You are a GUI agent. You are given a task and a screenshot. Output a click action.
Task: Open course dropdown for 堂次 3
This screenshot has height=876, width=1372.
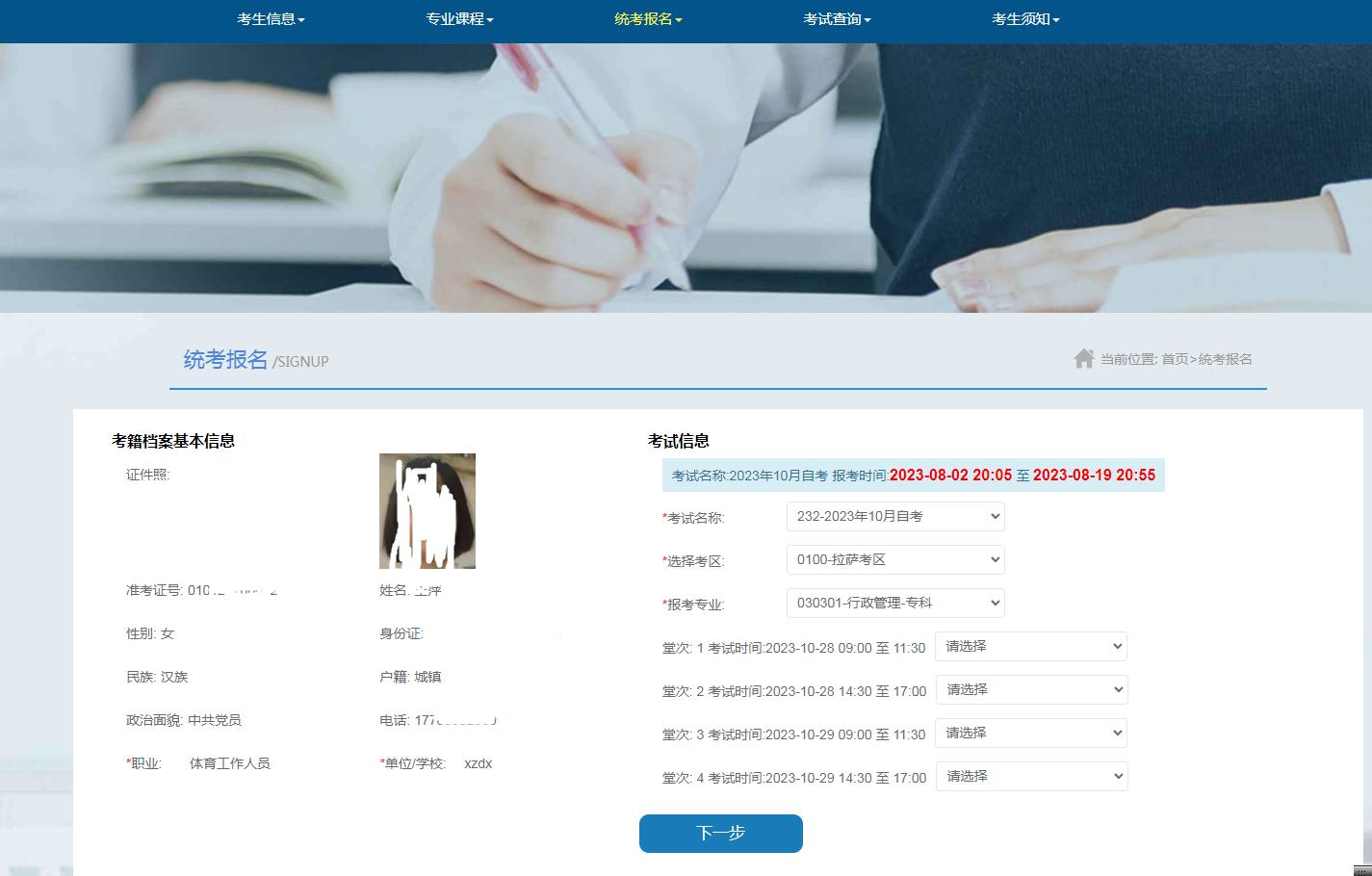1031,734
